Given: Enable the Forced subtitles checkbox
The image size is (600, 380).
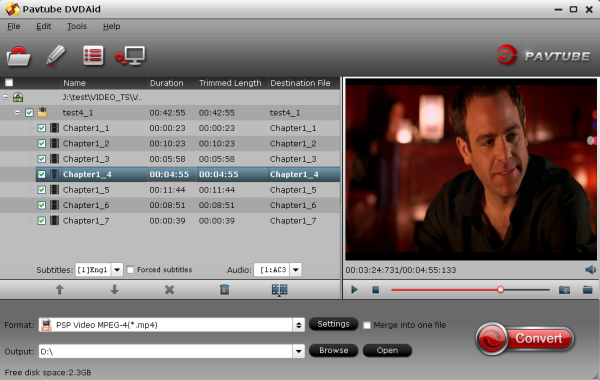Looking at the screenshot, I should point(130,270).
